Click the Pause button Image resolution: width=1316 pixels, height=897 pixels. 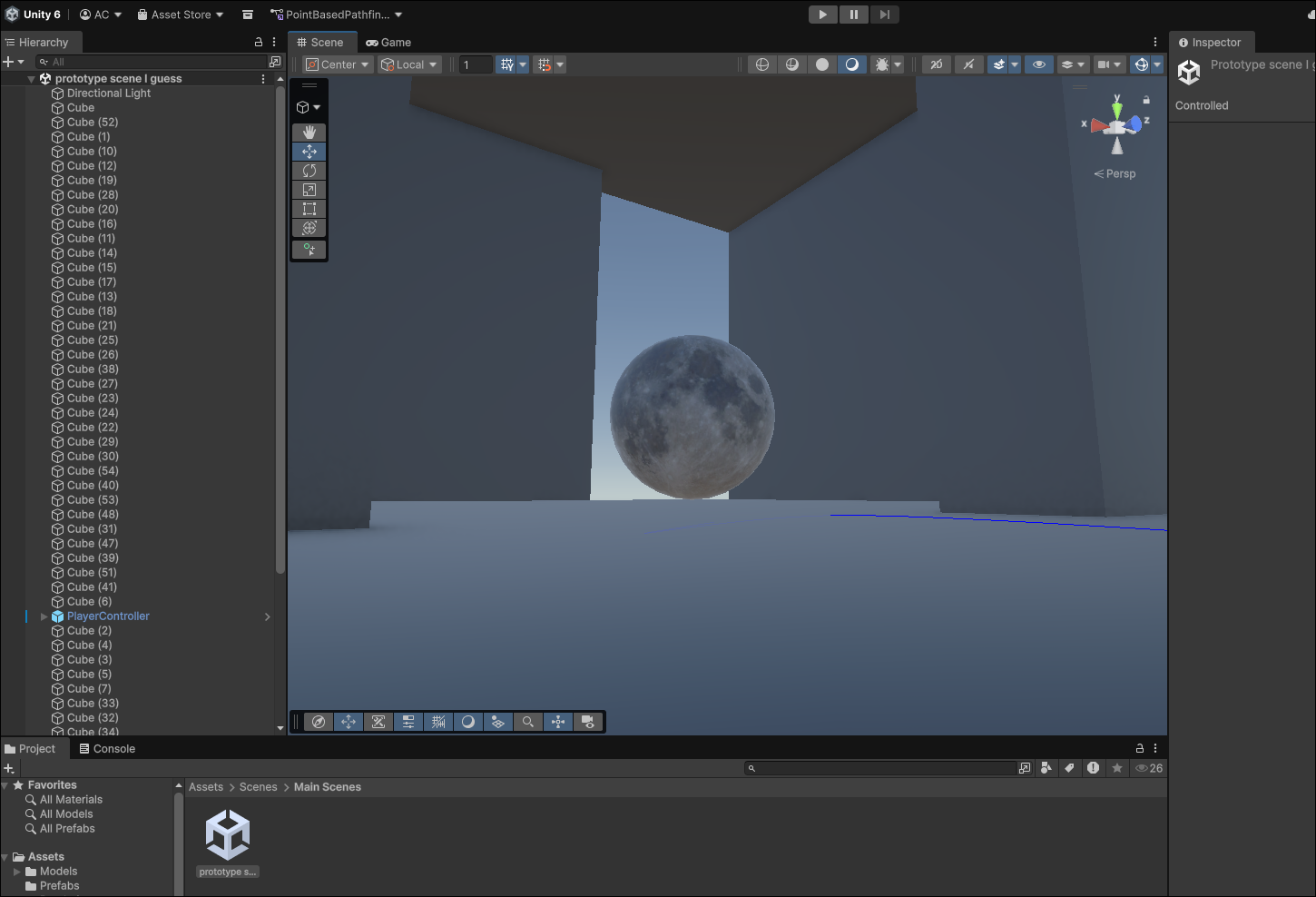(853, 15)
